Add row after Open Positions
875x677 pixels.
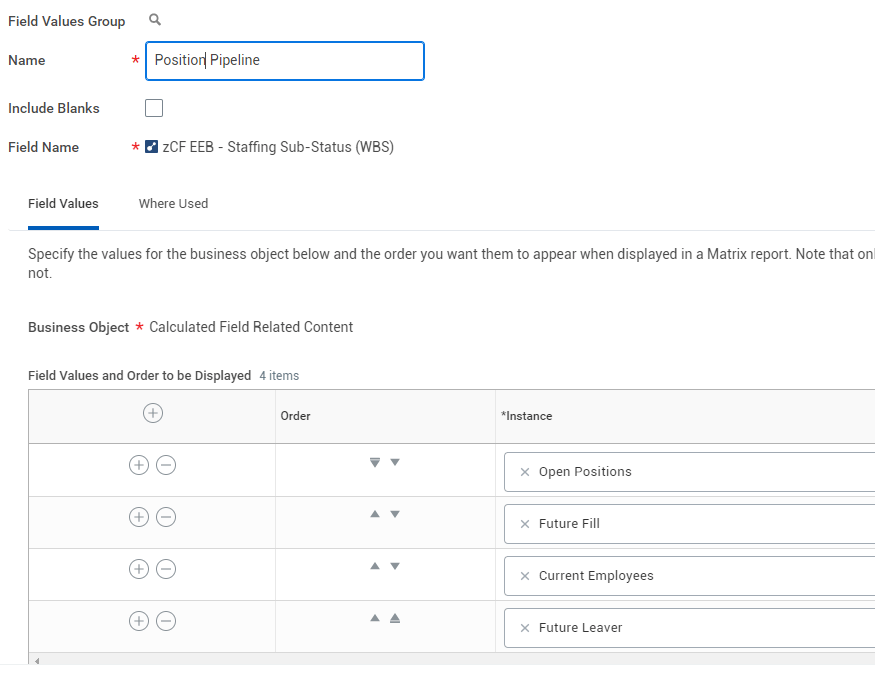click(139, 465)
